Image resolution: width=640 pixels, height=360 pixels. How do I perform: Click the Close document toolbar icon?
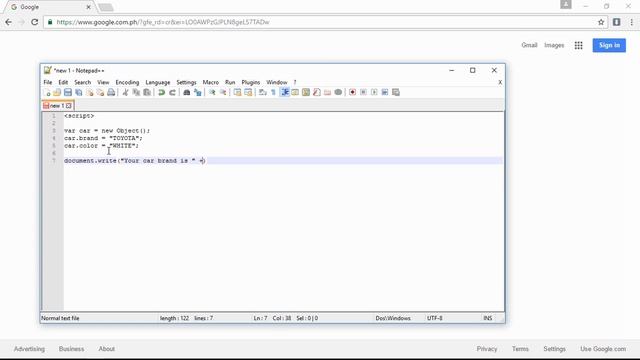tap(89, 93)
